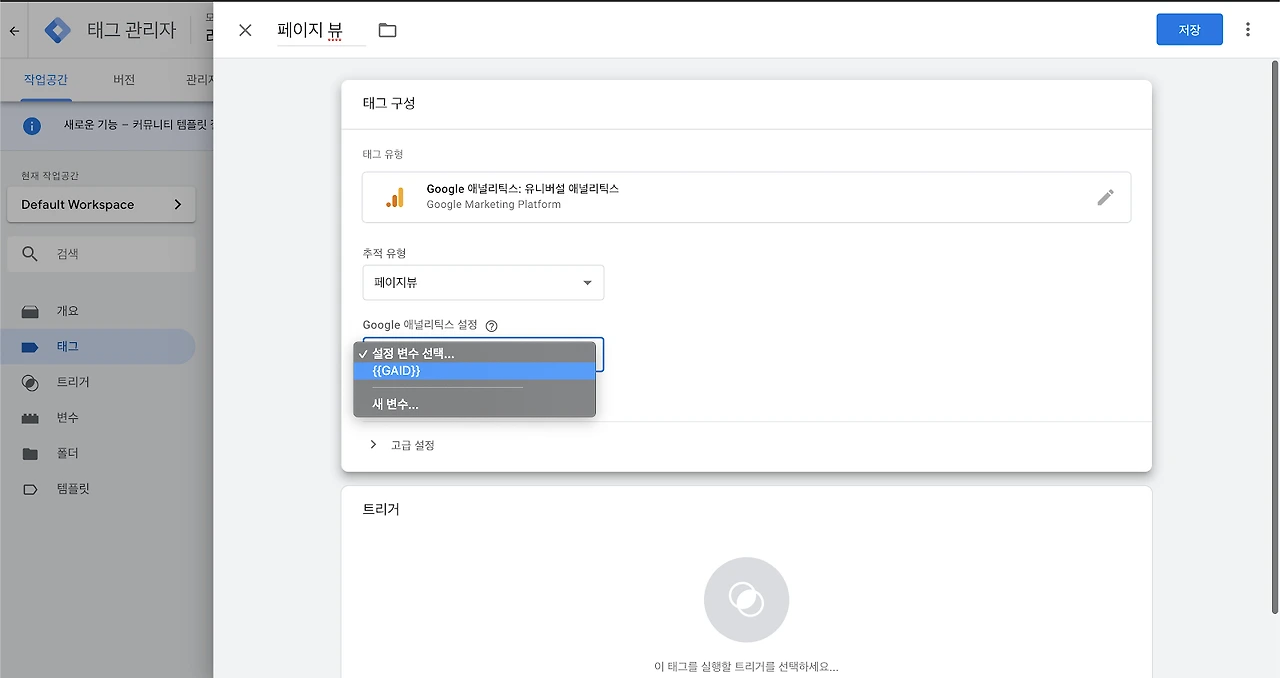Open the Default Workspace selector
Image resolution: width=1280 pixels, height=678 pixels.
tap(101, 204)
